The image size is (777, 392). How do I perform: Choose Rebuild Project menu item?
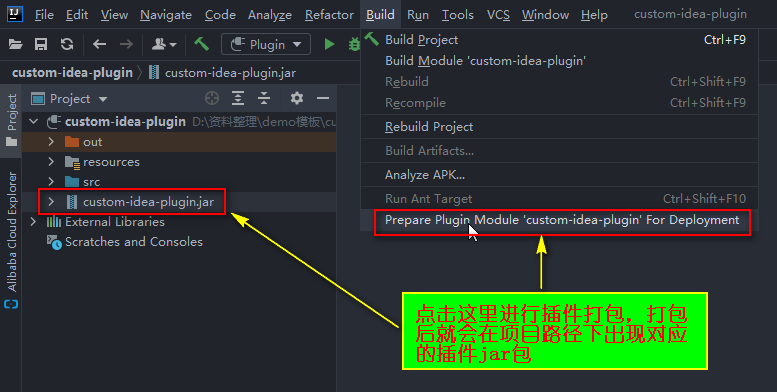[x=559, y=127]
